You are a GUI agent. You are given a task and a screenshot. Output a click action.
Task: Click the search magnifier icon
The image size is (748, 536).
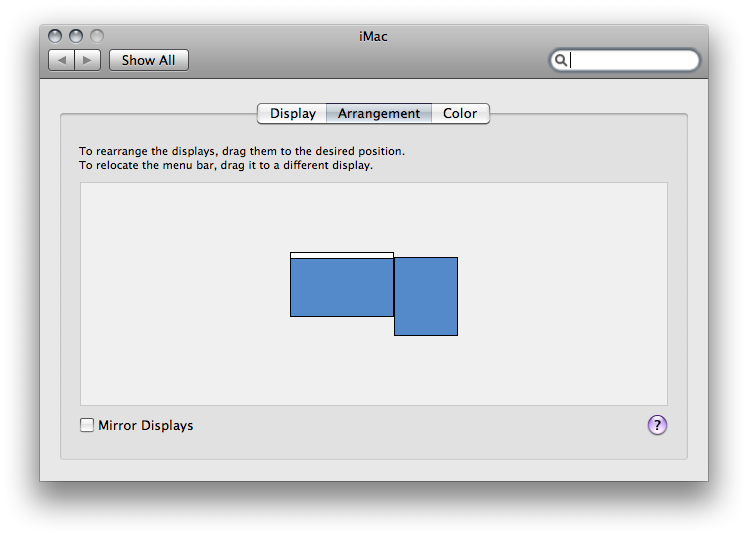pos(561,60)
